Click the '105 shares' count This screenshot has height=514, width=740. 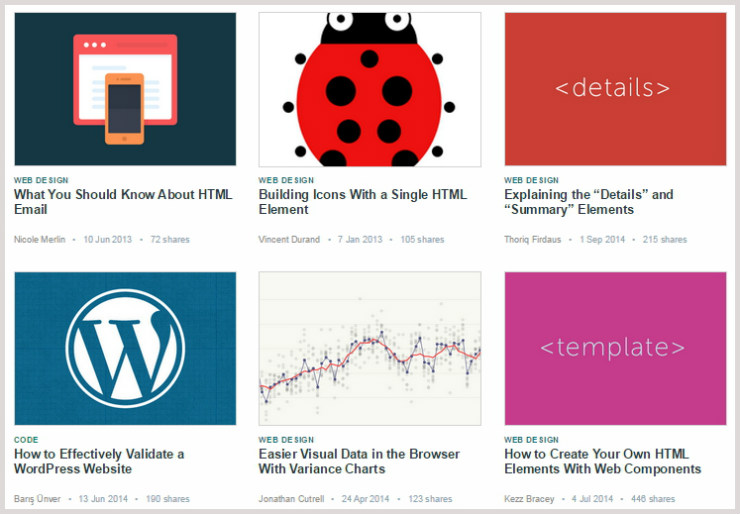click(422, 239)
